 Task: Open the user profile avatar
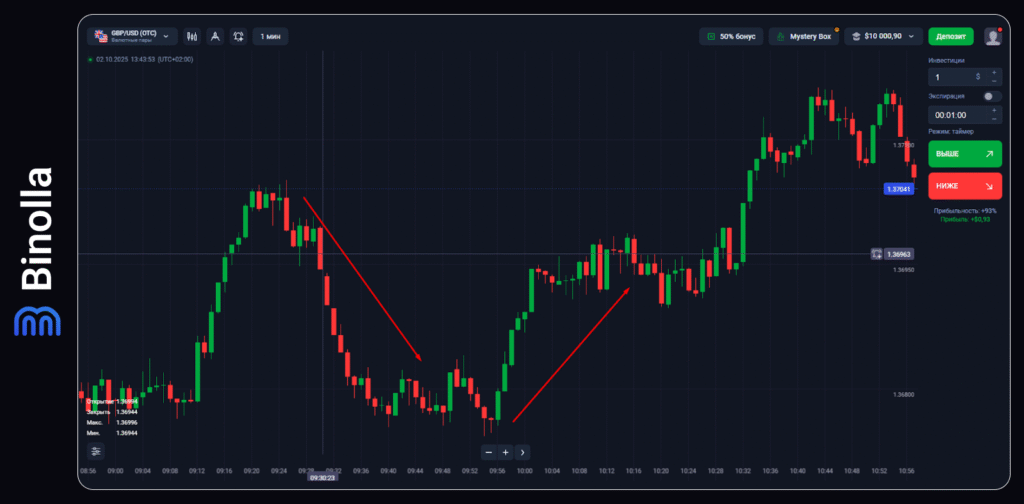[x=992, y=36]
